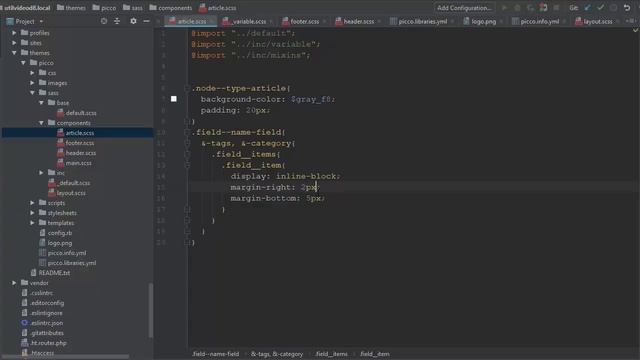640x360 pixels.
Task: Expand the css folder
Action: click(32, 73)
